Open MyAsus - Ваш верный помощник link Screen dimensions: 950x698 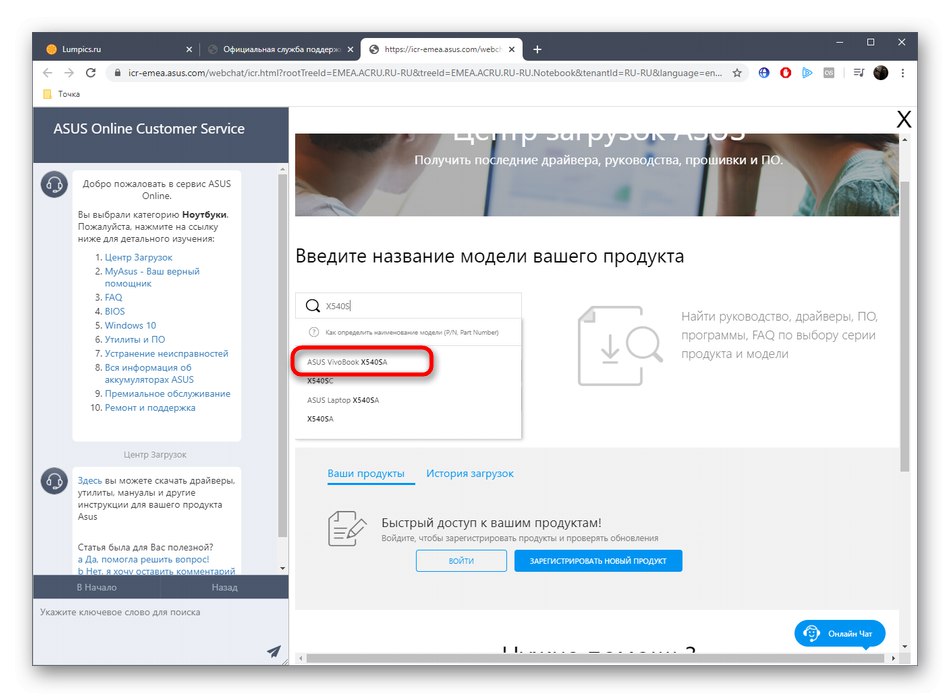tap(152, 278)
